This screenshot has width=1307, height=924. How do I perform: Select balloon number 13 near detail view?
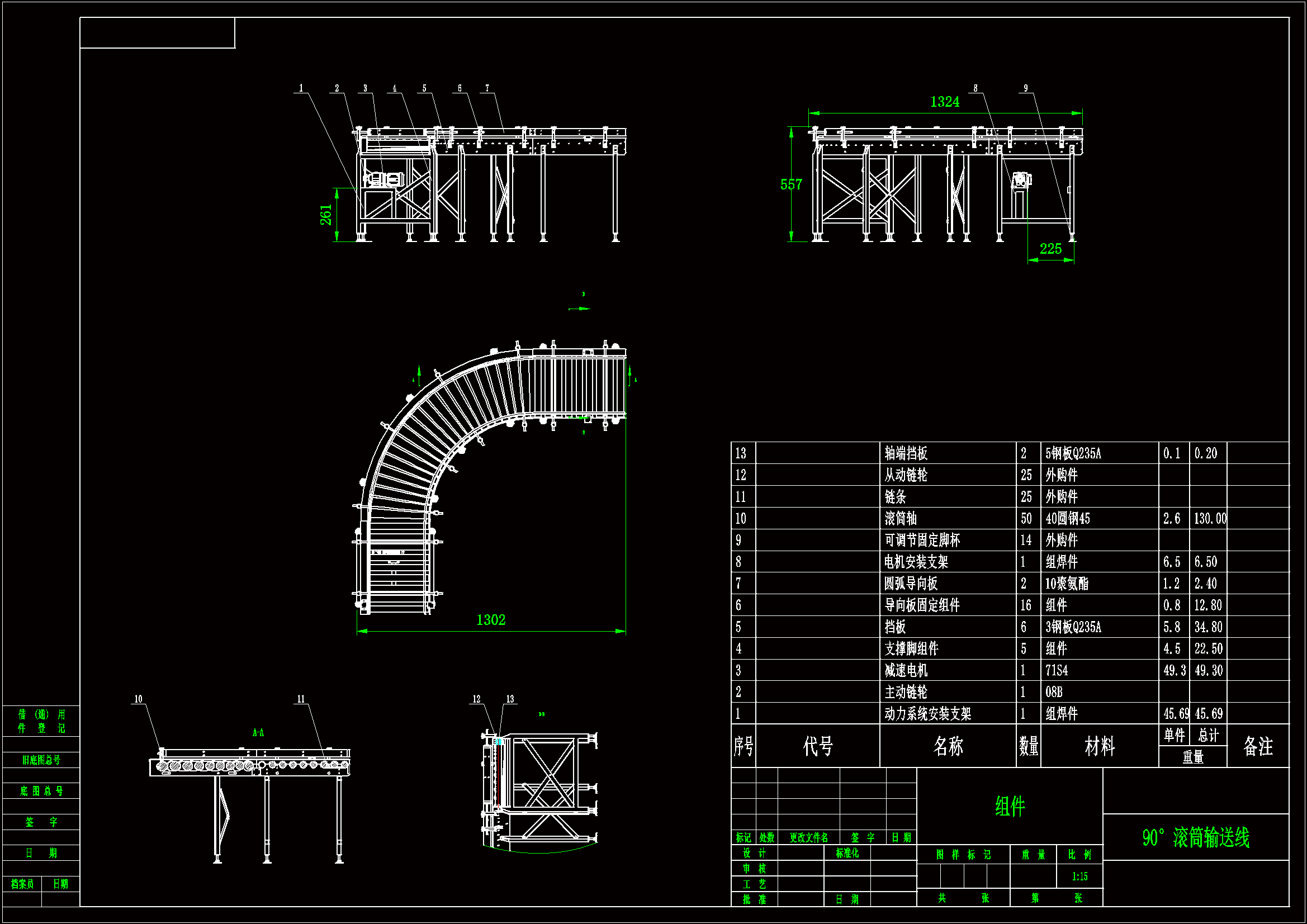pyautogui.click(x=510, y=699)
